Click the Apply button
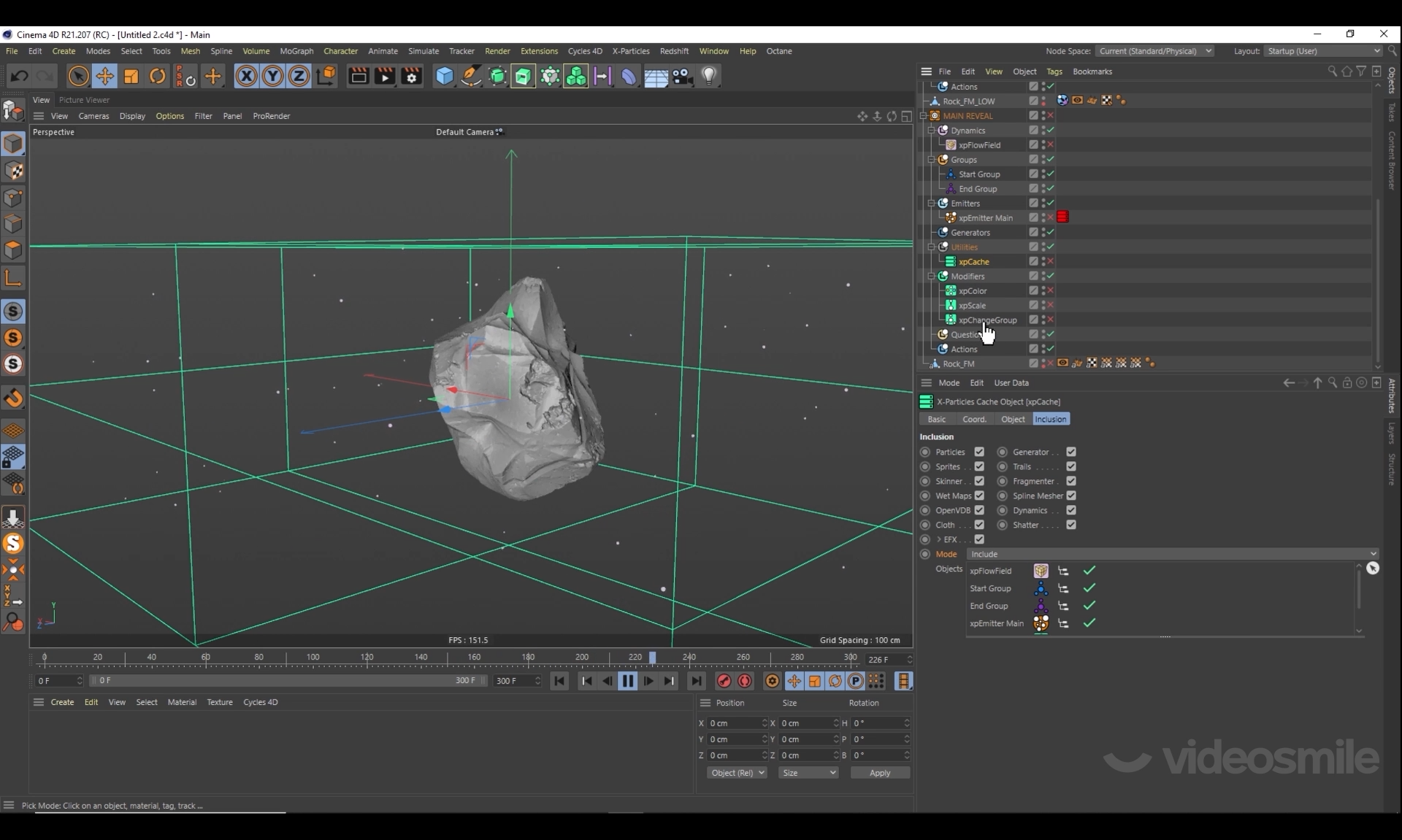Screen dimensions: 1402x840 pyautogui.click(x=880, y=773)
